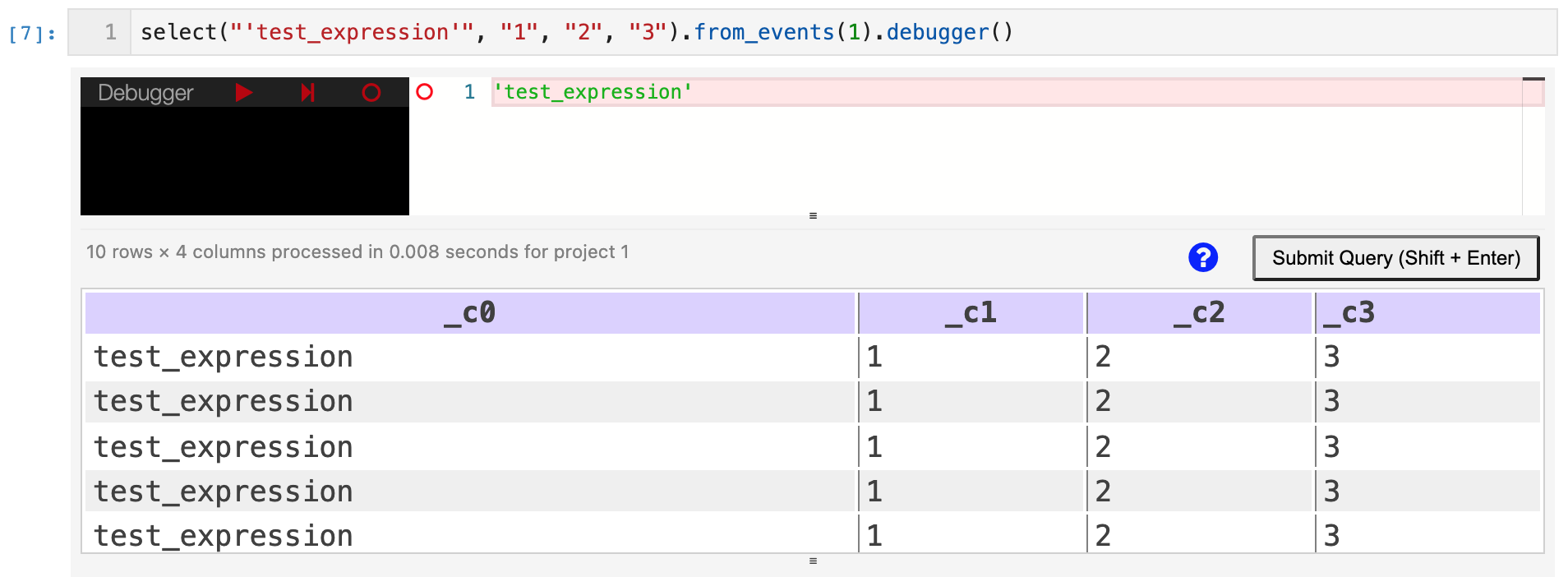Click the cell execution prompt [7]:
The width and height of the screenshot is (1568, 577).
(x=33, y=34)
